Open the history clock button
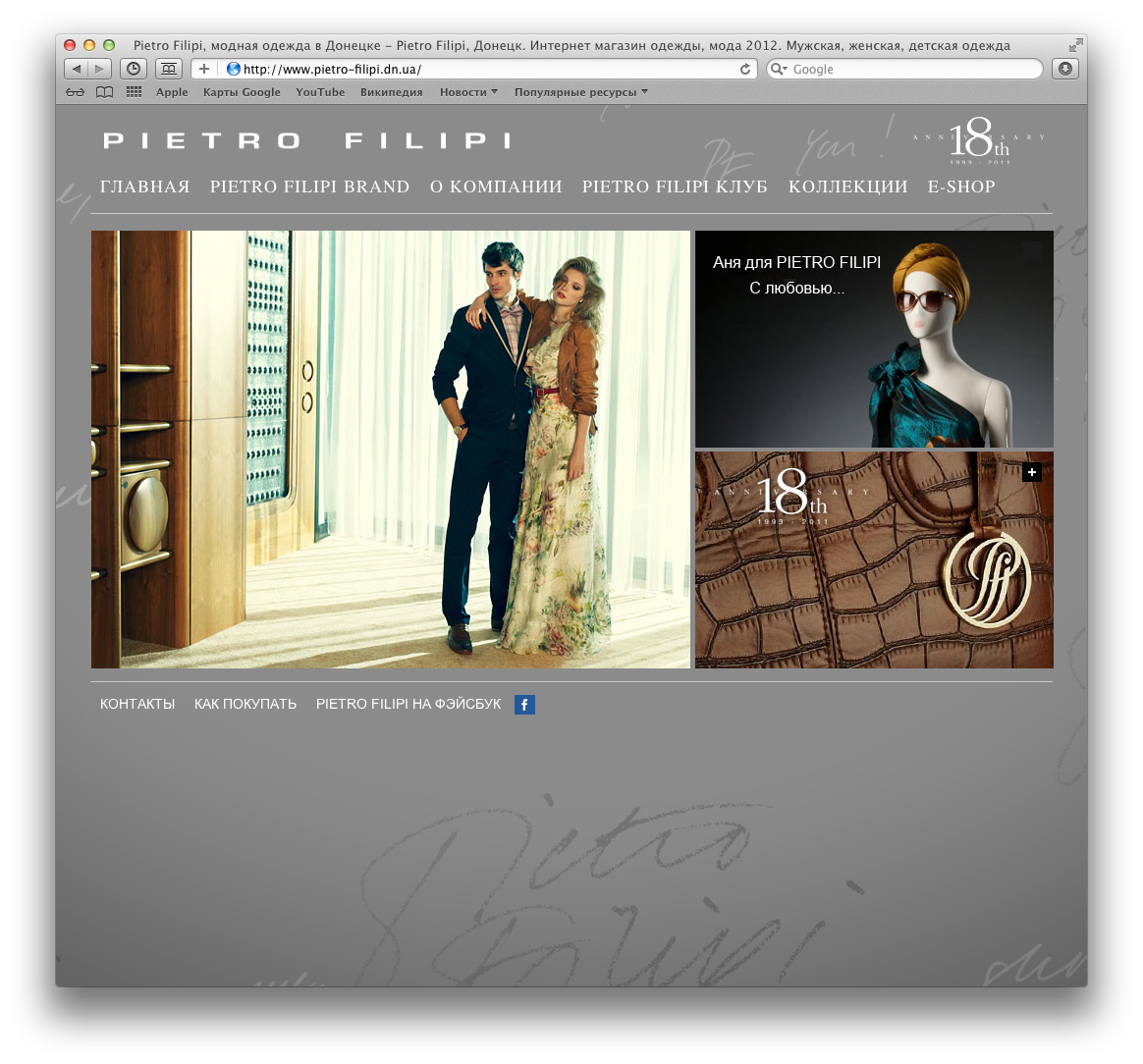The width and height of the screenshot is (1143, 1064). coord(134,70)
